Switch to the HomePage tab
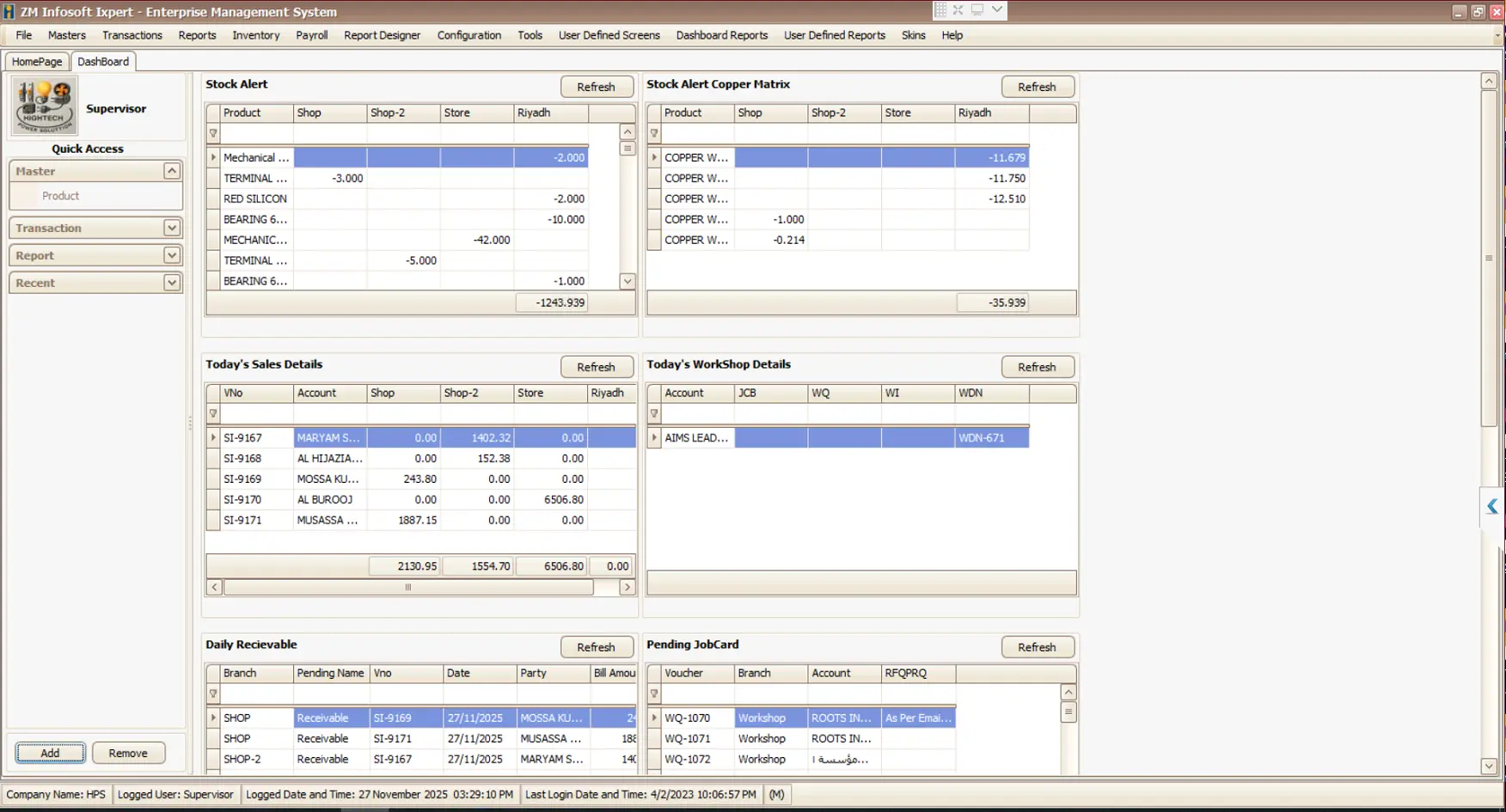This screenshot has width=1506, height=812. [x=36, y=61]
